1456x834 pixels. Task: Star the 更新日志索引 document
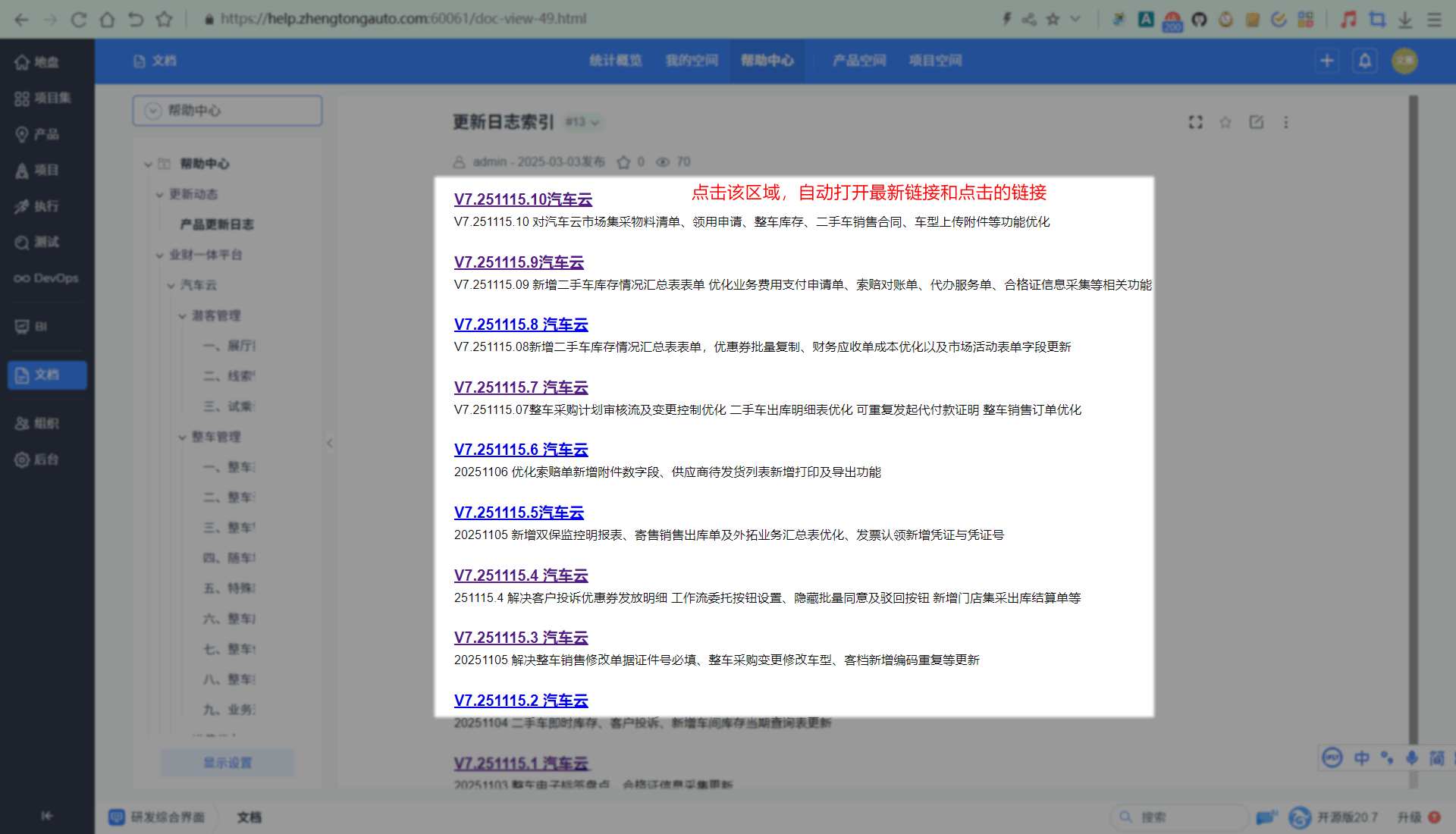1225,122
